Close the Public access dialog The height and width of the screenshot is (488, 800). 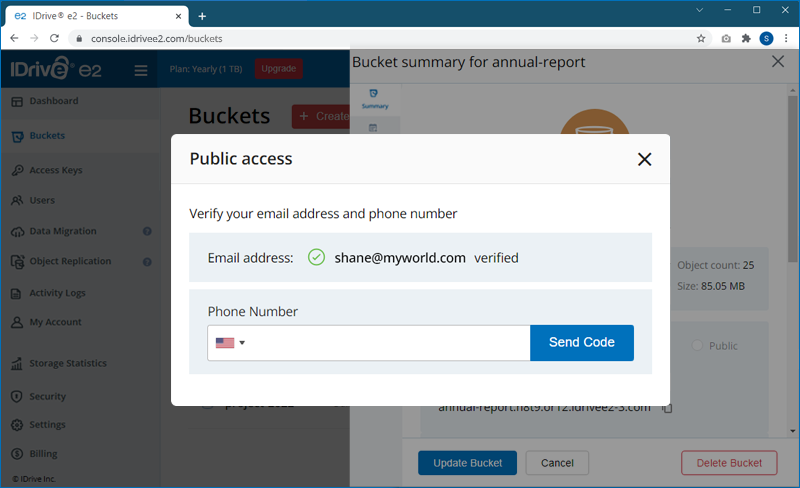coord(644,159)
